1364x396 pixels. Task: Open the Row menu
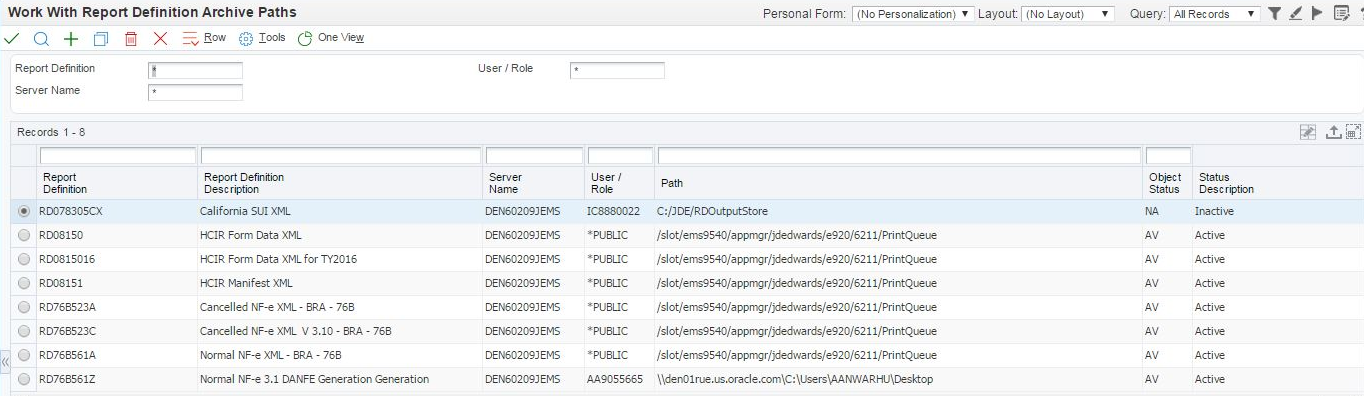[x=204, y=38]
